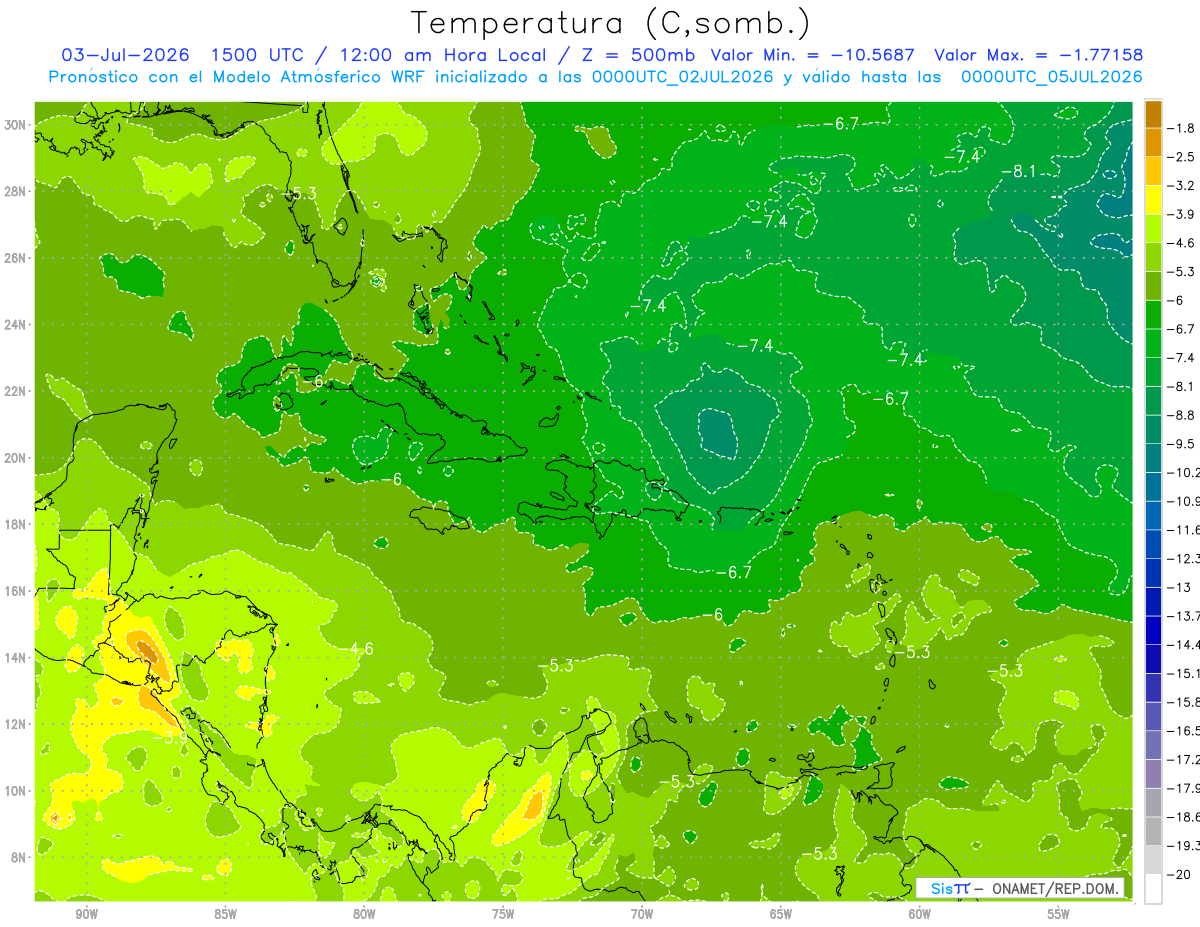This screenshot has height=927, width=1200.
Task: Click the white swatch below -20 on colorbar
Action: 1153,888
